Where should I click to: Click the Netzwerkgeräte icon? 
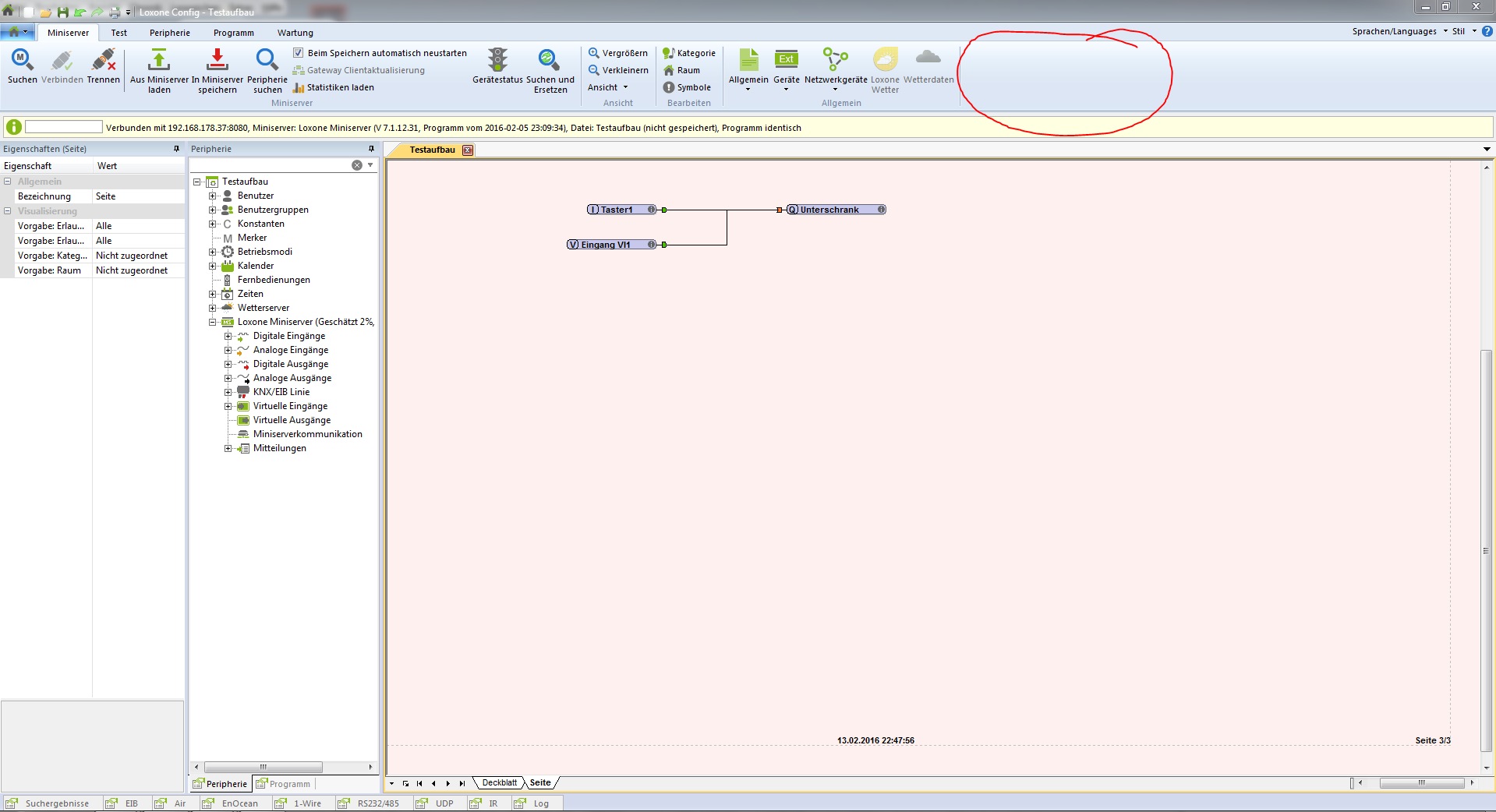click(x=835, y=61)
